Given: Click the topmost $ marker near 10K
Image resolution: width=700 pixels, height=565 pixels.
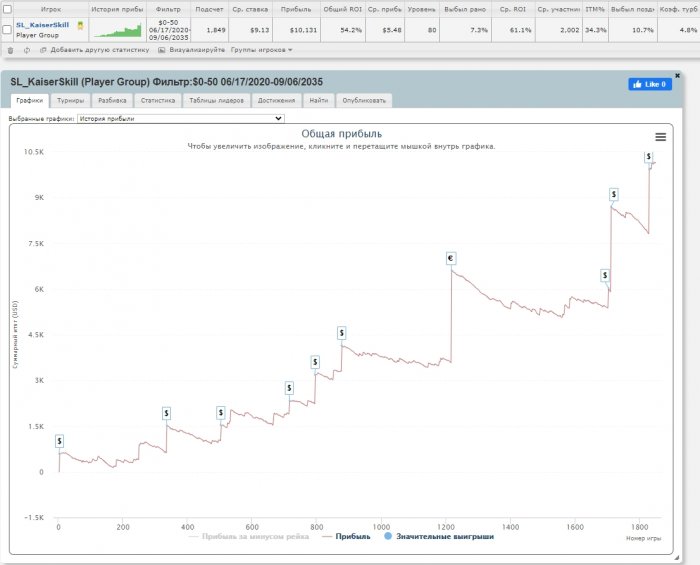Looking at the screenshot, I should [649, 157].
